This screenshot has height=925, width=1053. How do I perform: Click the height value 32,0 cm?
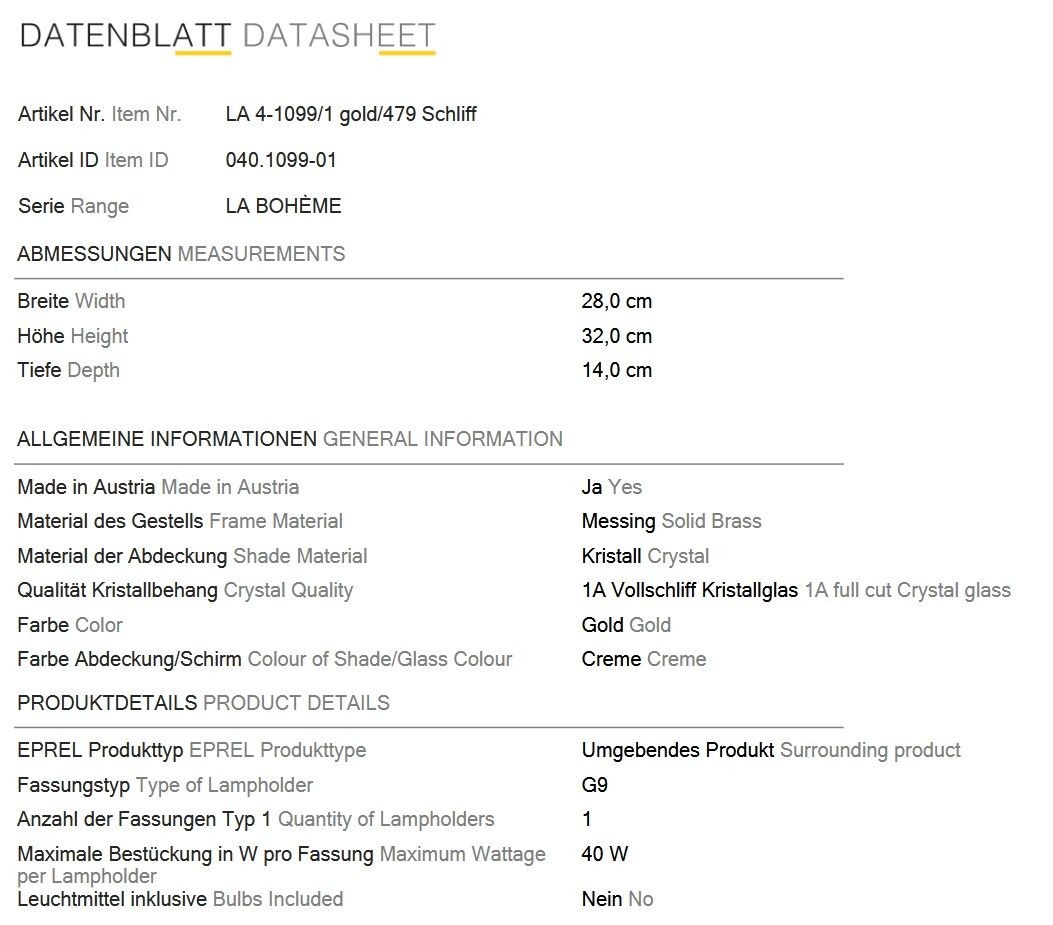pyautogui.click(x=616, y=336)
